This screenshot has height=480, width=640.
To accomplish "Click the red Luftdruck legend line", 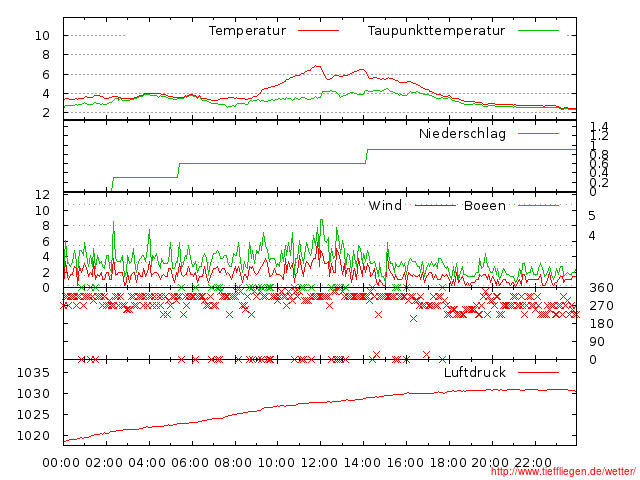I will [x=538, y=372].
